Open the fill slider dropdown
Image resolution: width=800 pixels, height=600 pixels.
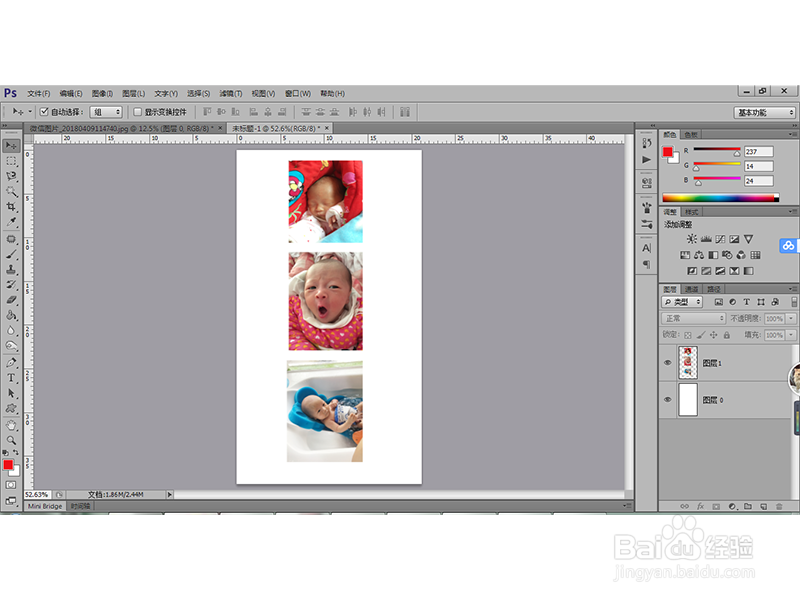coord(791,335)
